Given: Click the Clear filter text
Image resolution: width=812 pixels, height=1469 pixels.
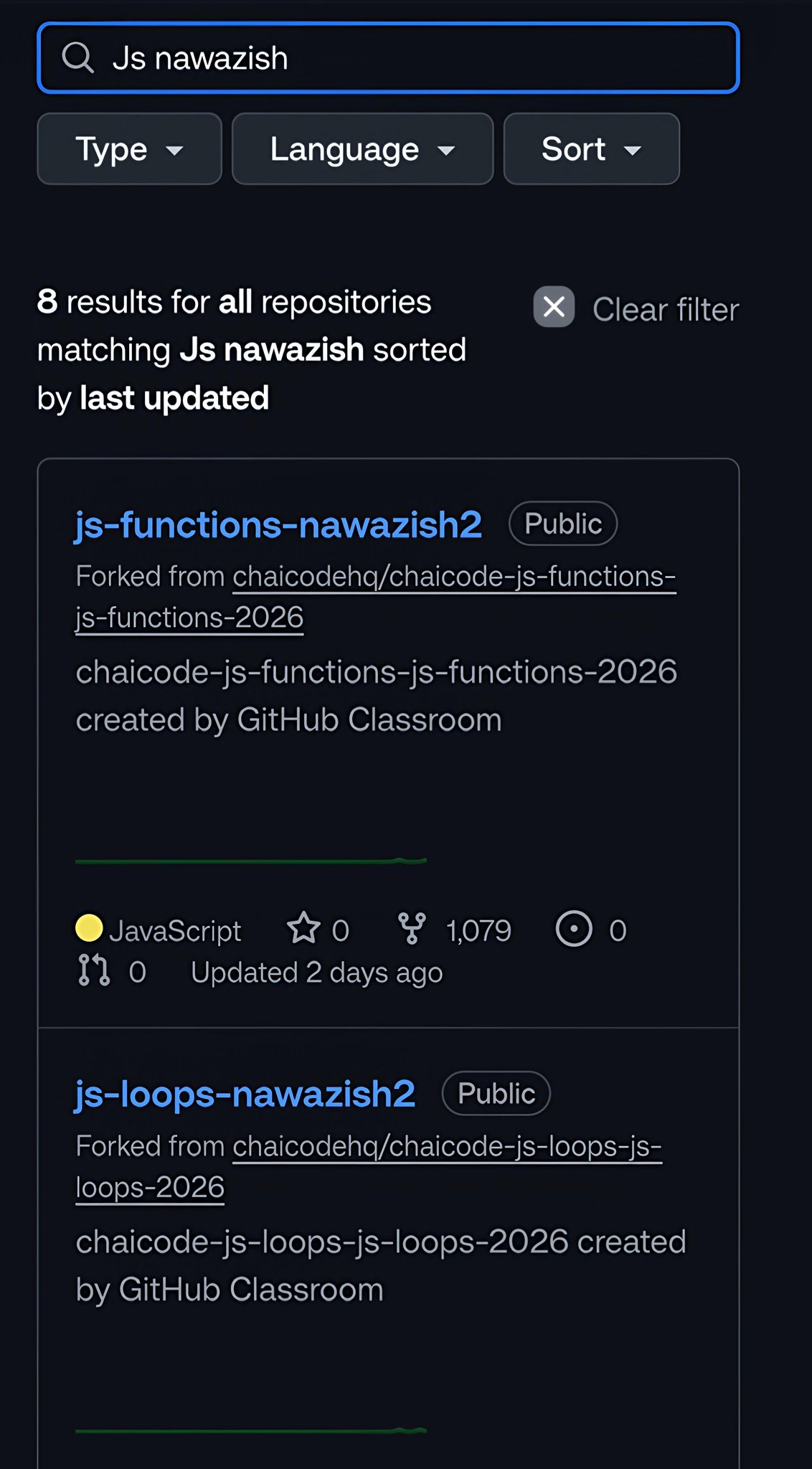Looking at the screenshot, I should tap(665, 310).
